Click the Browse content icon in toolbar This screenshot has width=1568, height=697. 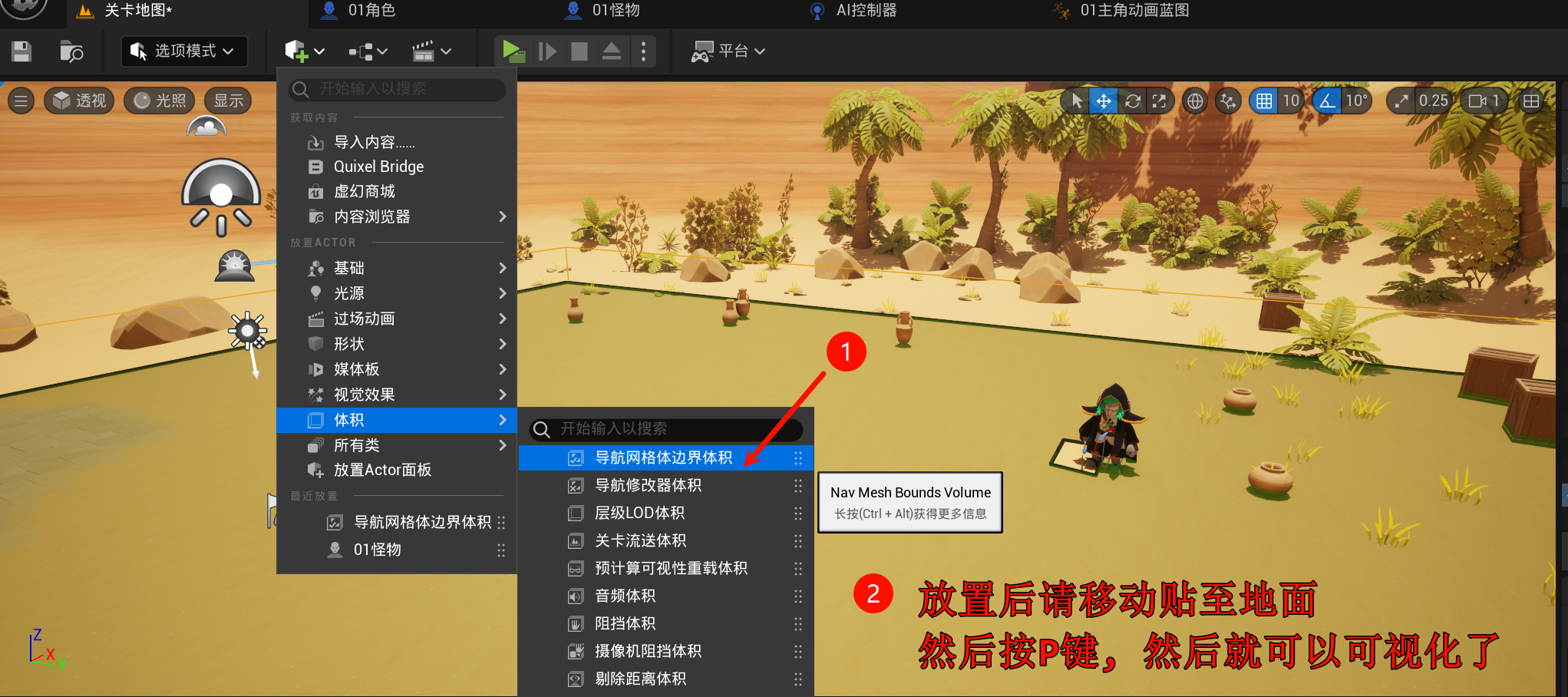coord(71,51)
